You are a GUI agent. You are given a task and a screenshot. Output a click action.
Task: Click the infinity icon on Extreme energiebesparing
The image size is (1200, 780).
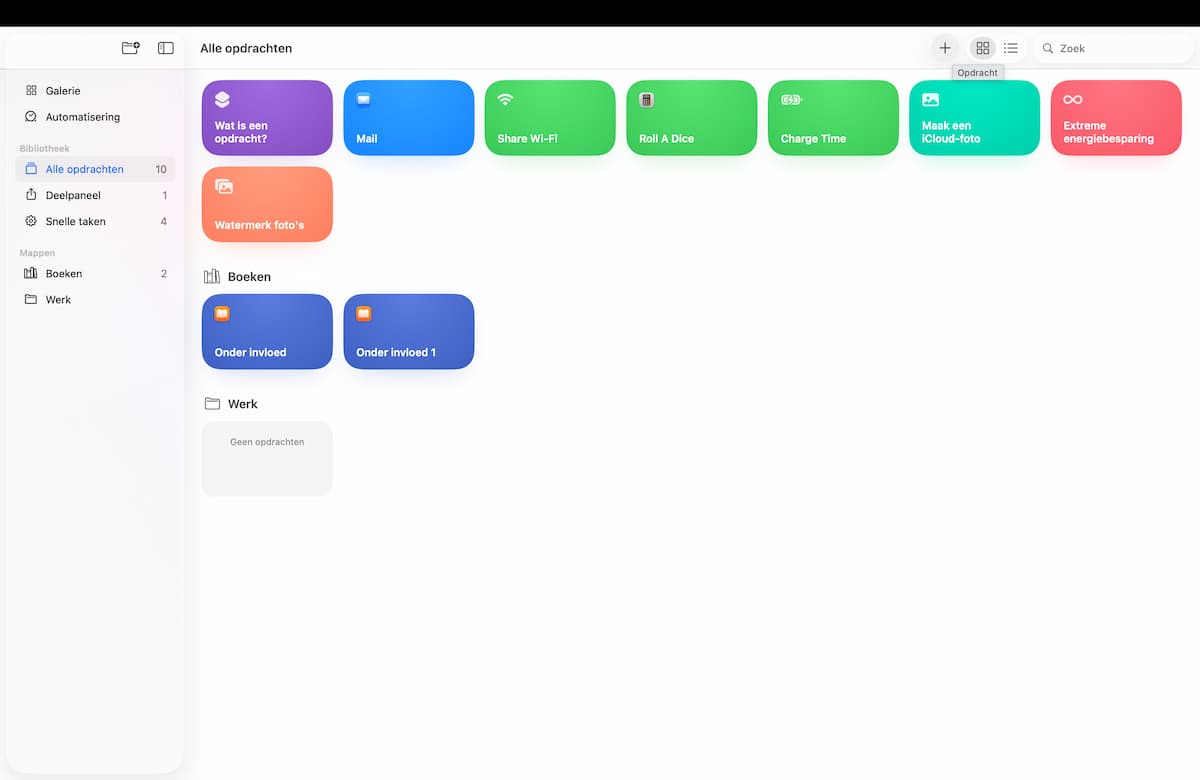[1072, 100]
